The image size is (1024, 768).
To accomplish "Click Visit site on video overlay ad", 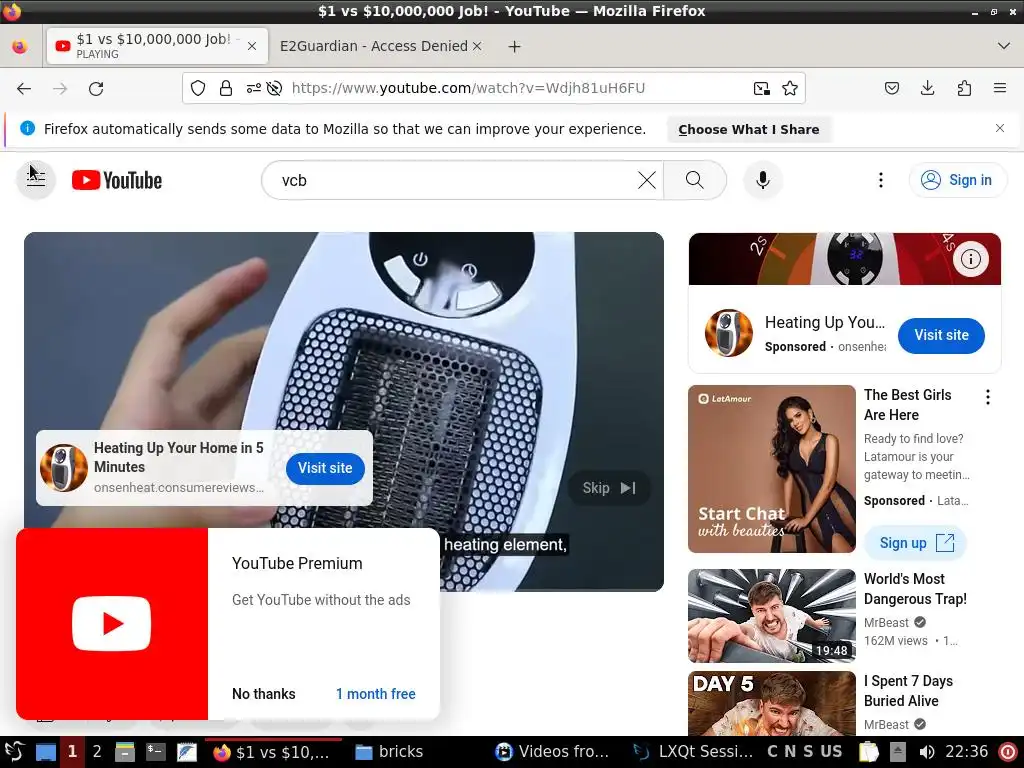I will (325, 468).
